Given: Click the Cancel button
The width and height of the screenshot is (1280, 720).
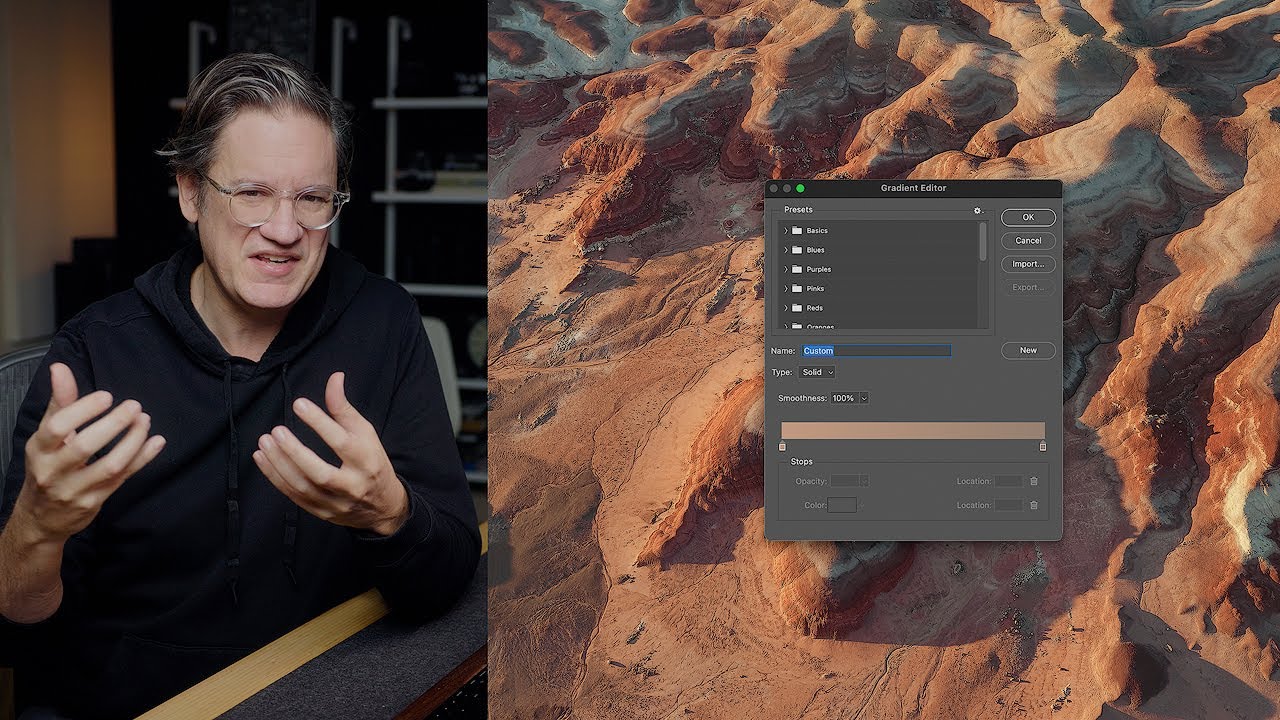Looking at the screenshot, I should pos(1028,241).
